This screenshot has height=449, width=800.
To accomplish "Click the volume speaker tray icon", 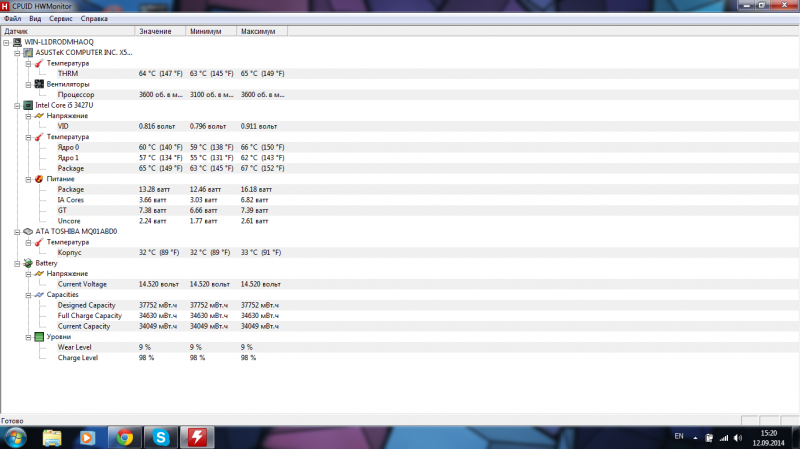I will 738,438.
